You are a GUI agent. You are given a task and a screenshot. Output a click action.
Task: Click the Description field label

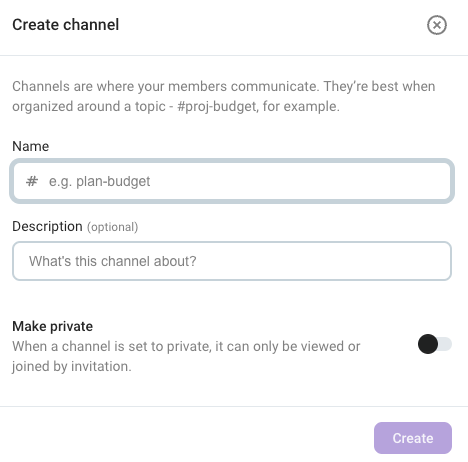click(x=47, y=226)
